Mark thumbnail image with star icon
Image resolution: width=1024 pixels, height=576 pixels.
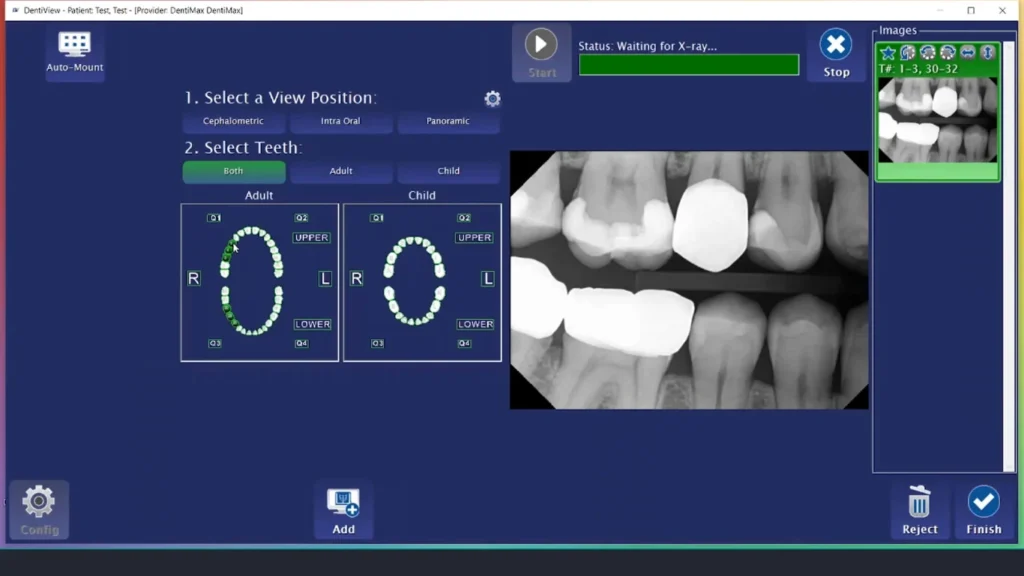coord(888,53)
